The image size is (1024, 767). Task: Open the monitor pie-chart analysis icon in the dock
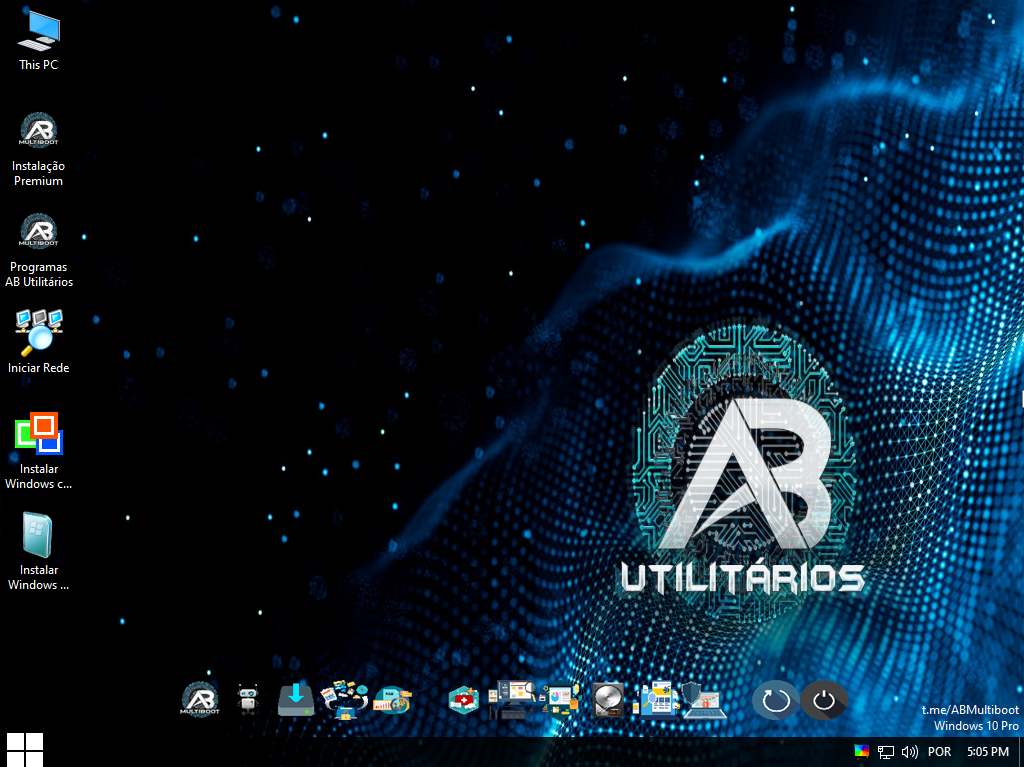[560, 700]
